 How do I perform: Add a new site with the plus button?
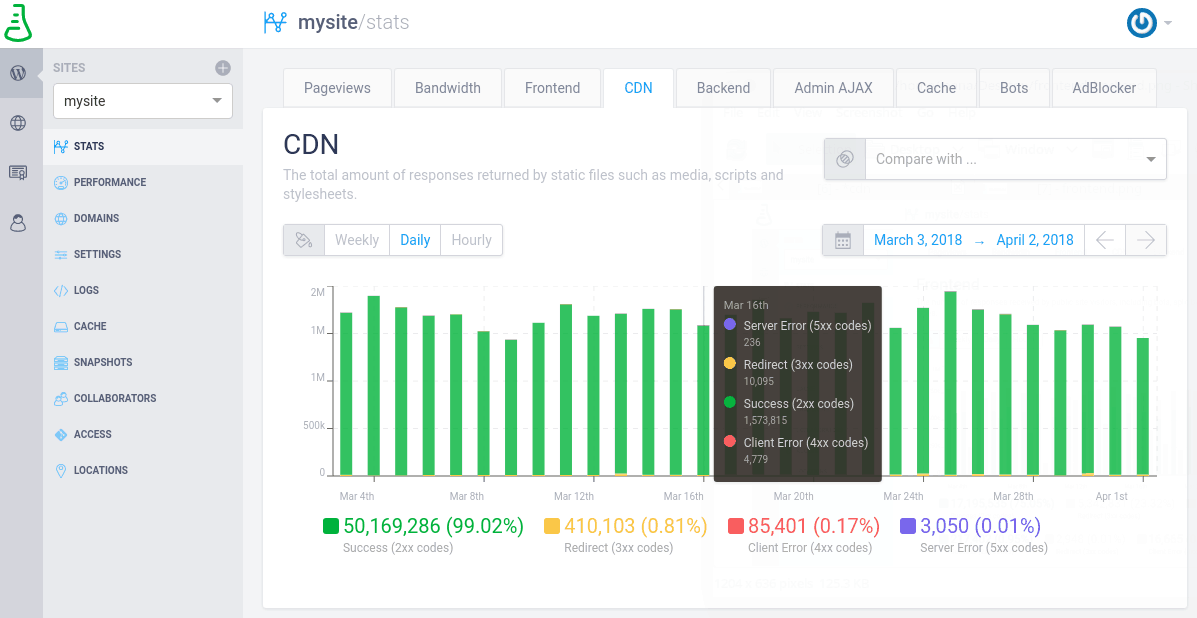pos(225,68)
